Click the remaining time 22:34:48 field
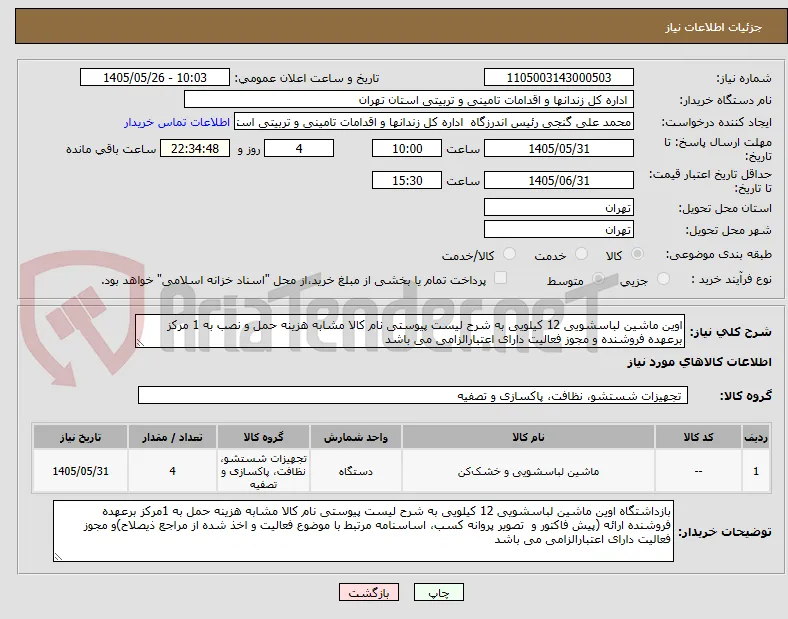788x619 pixels. (x=195, y=149)
